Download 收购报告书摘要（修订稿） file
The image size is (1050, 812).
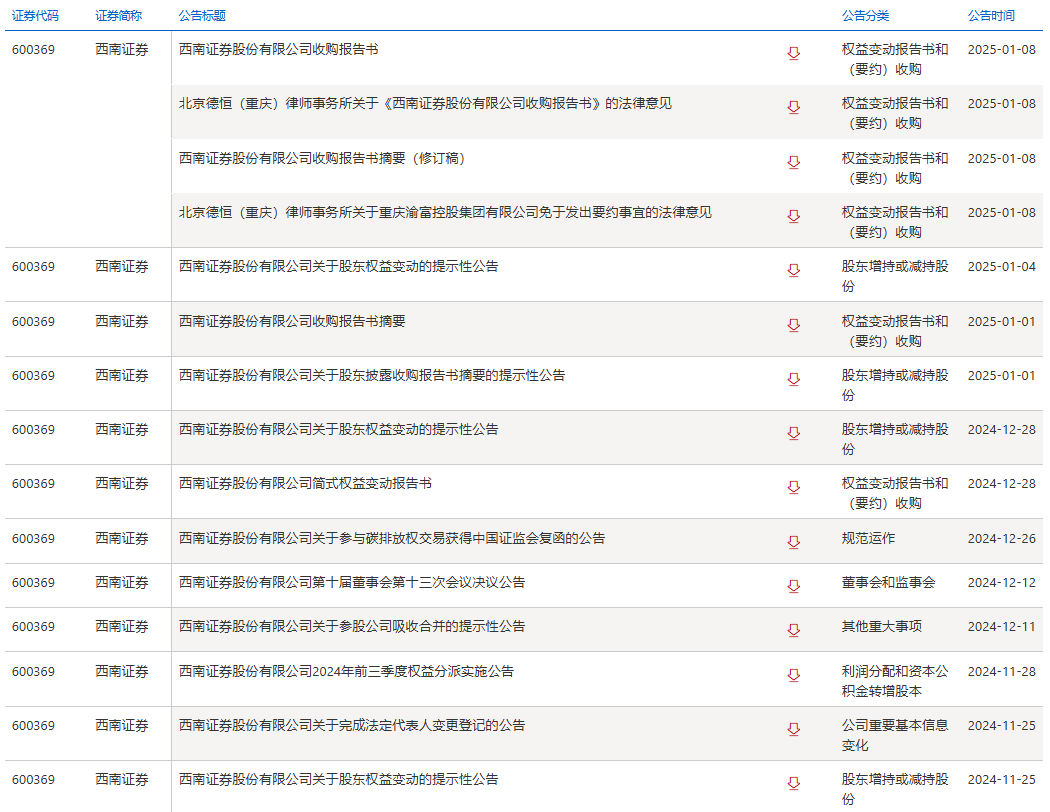coord(794,163)
